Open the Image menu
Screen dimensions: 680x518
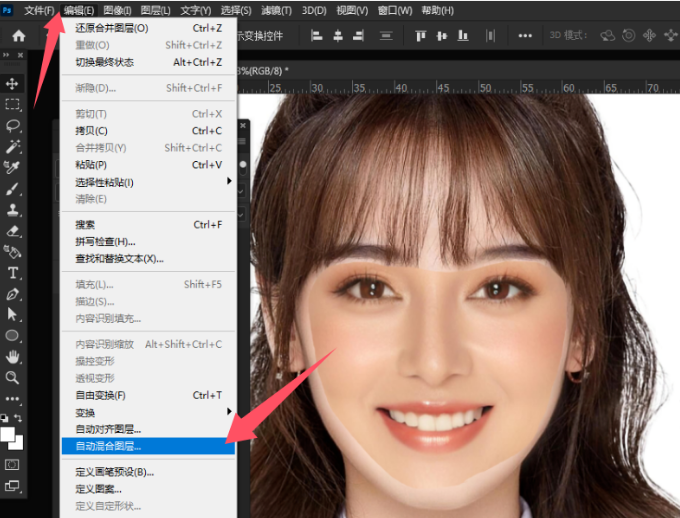[x=118, y=10]
